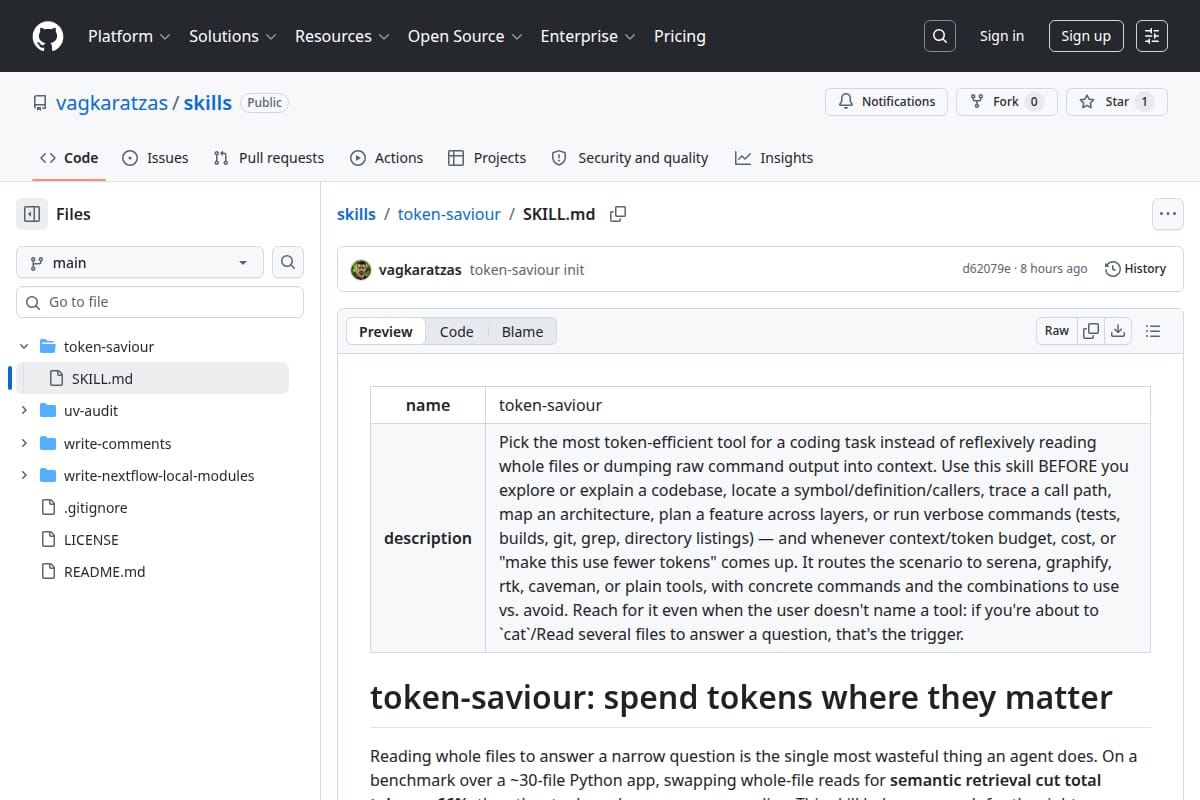Viewport: 1200px width, 800px height.
Task: Open the token-saviour init commit message
Action: coord(527,269)
